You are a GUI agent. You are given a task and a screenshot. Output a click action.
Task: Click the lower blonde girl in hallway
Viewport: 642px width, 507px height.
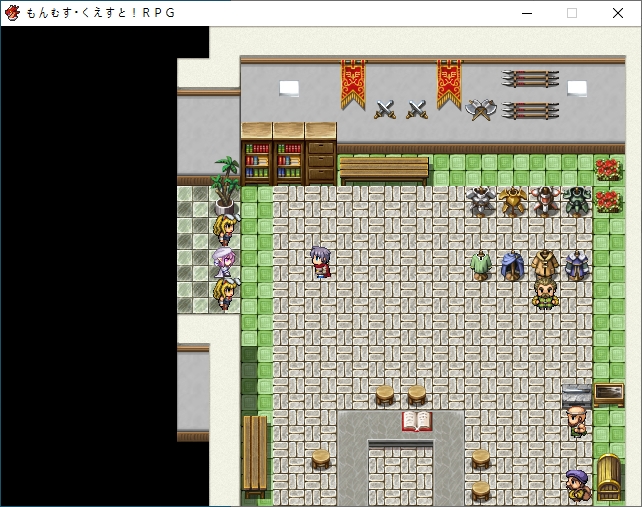(225, 294)
